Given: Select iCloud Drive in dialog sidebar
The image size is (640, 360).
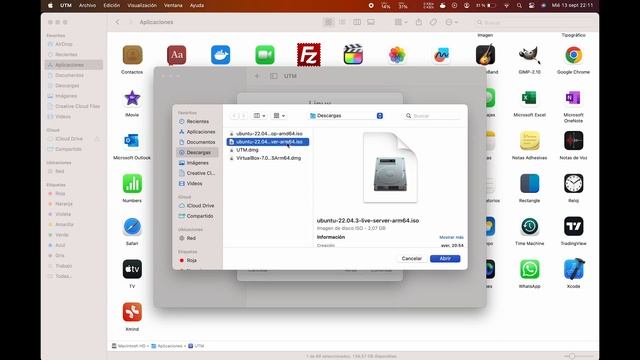Looking at the screenshot, I should pyautogui.click(x=197, y=206).
